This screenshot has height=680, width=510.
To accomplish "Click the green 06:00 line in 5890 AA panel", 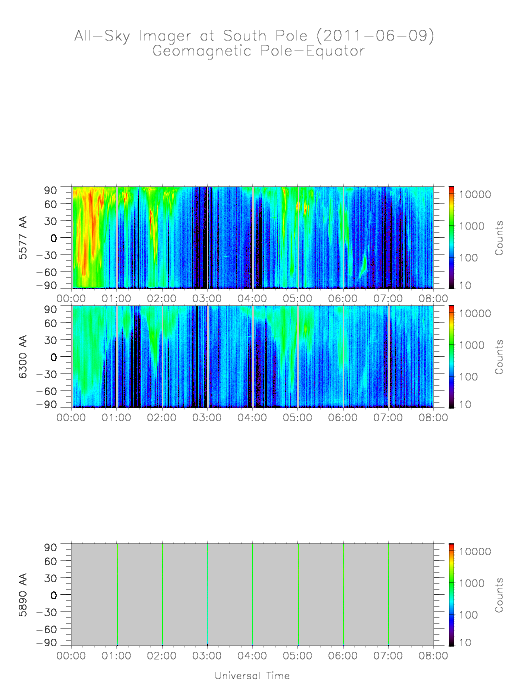I will (343, 595).
